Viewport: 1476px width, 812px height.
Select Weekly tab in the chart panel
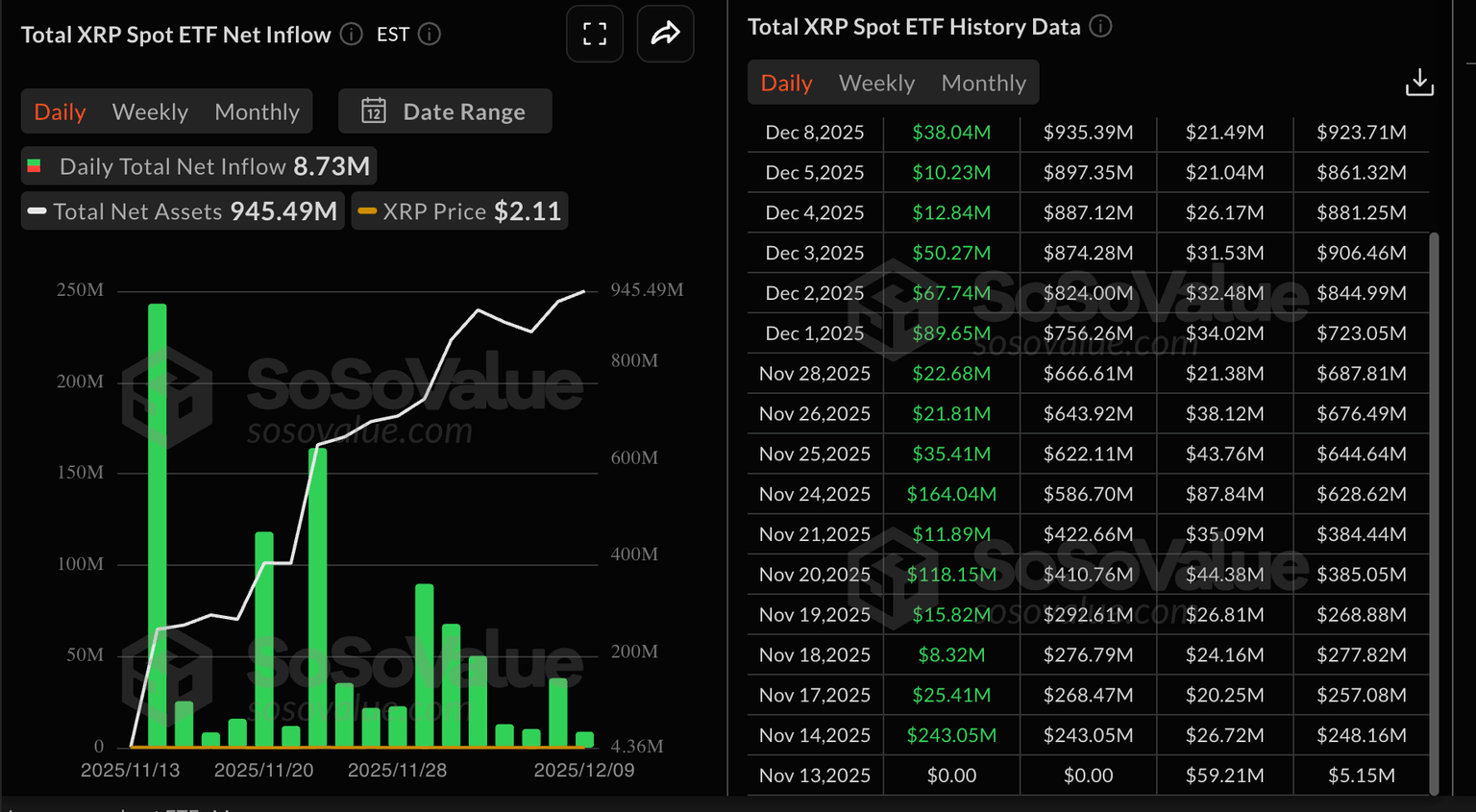coord(150,112)
